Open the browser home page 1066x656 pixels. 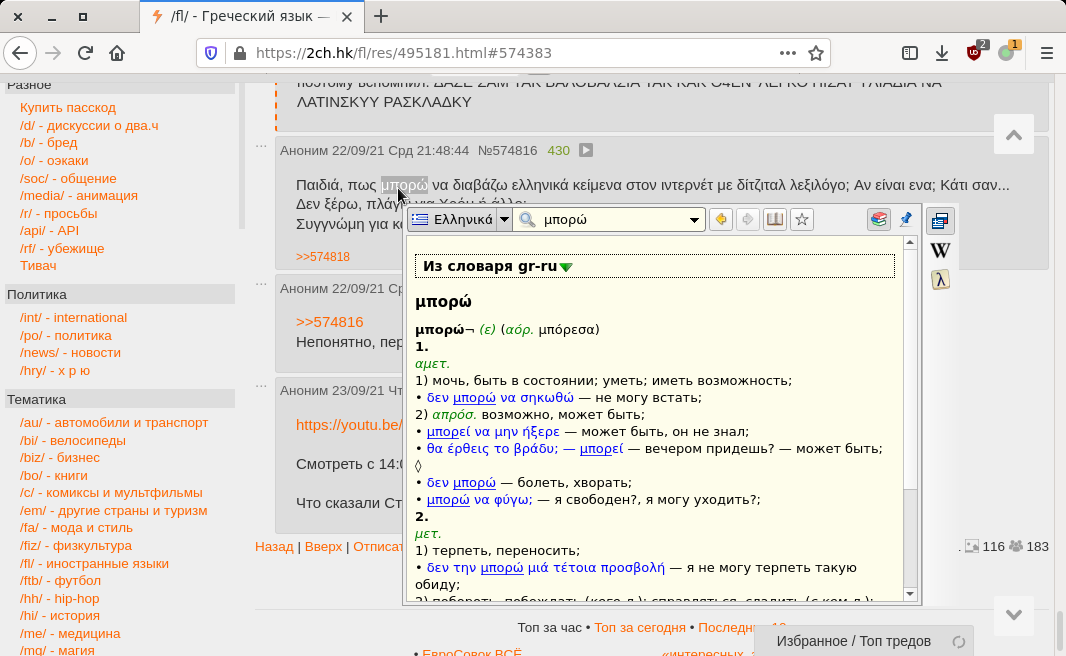117,53
